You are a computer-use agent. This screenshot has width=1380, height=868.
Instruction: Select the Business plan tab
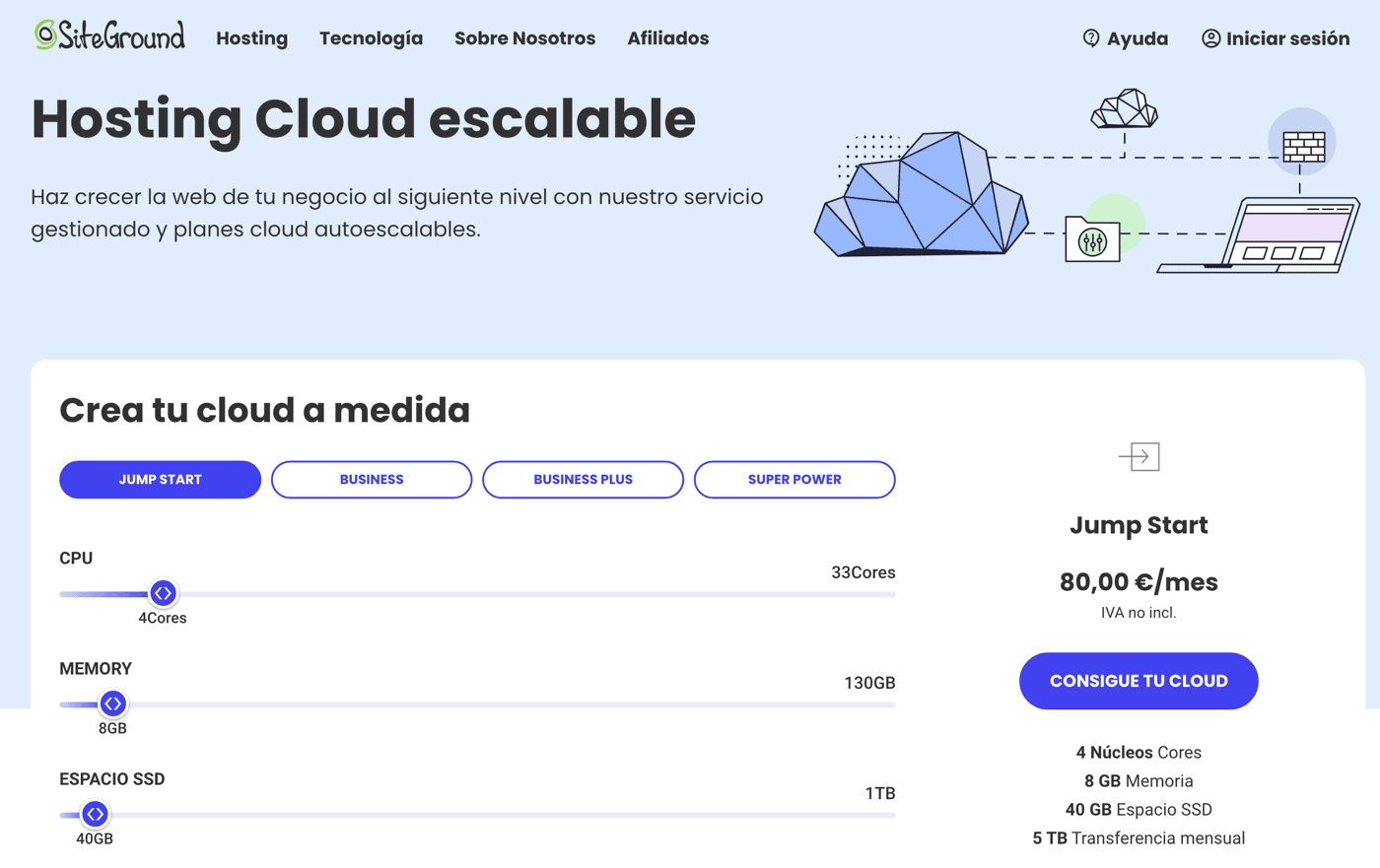point(372,480)
